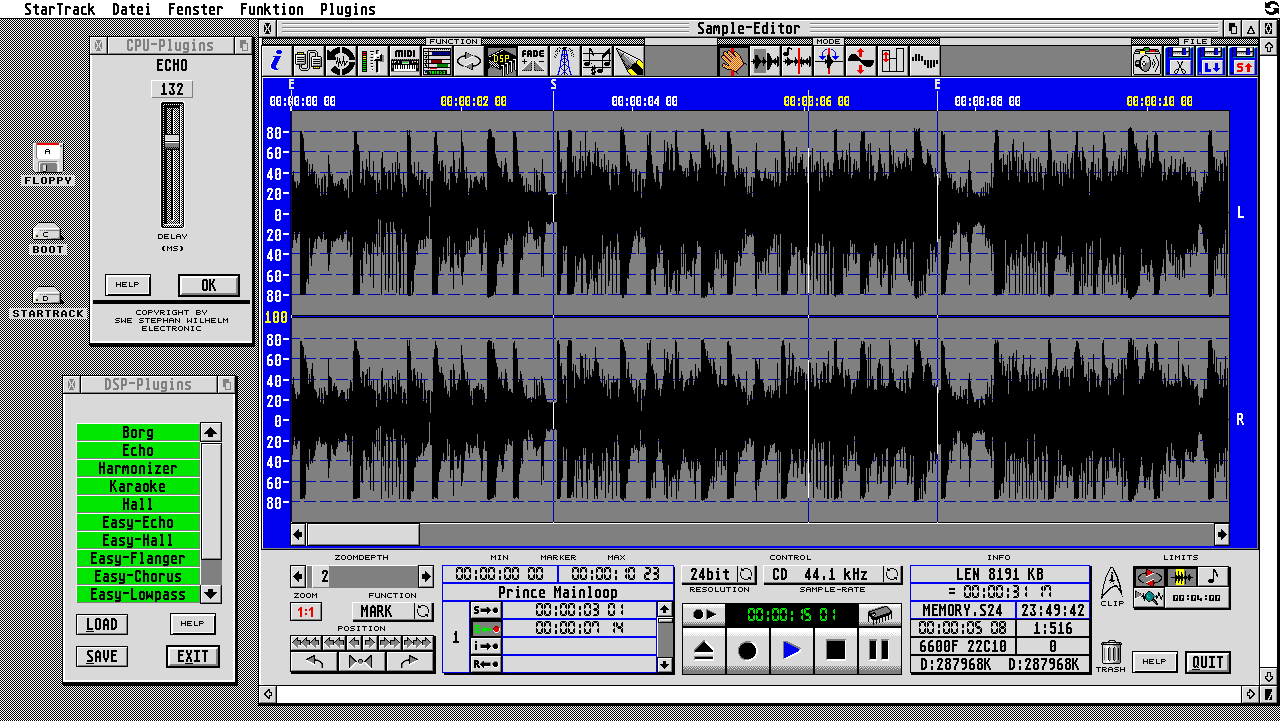The image size is (1280, 721).
Task: Toggle the music note limit icon
Action: pyautogui.click(x=1214, y=577)
